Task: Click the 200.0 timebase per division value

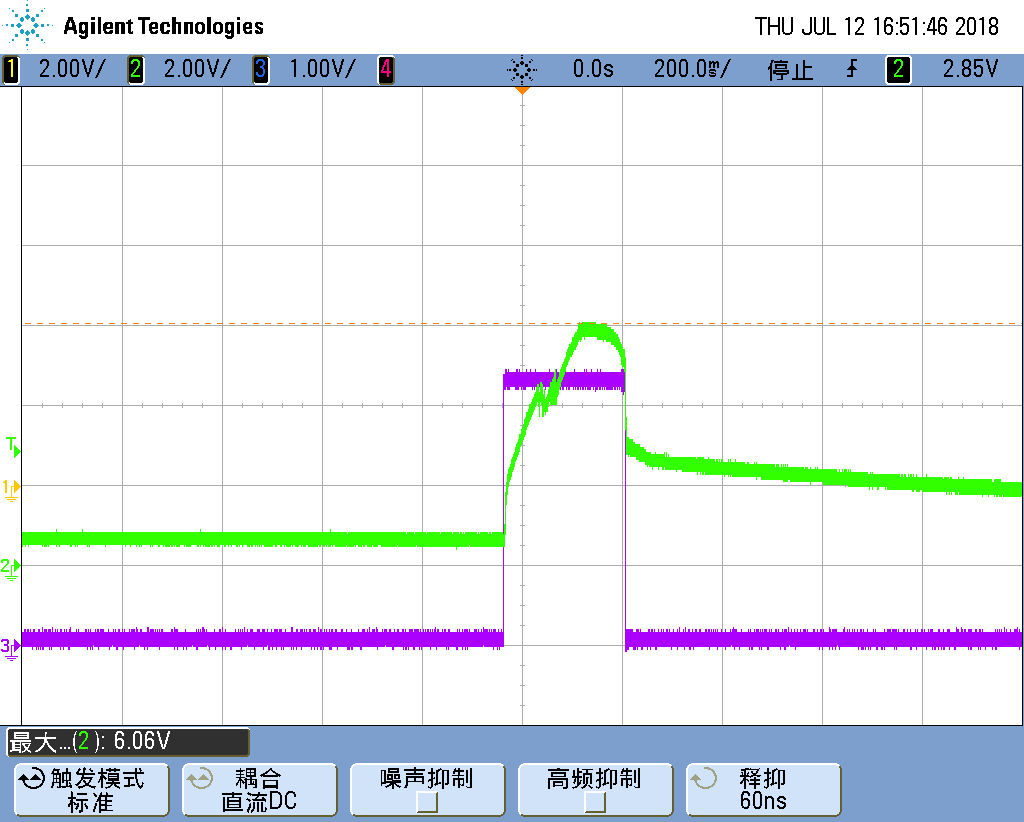Action: click(x=692, y=69)
